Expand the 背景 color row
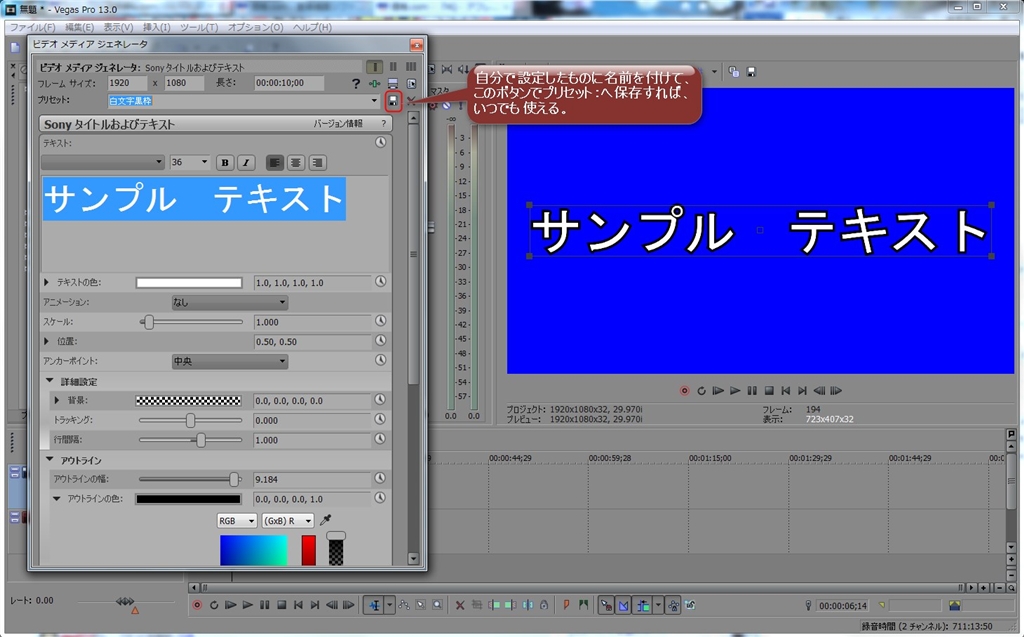1024x637 pixels. point(57,400)
